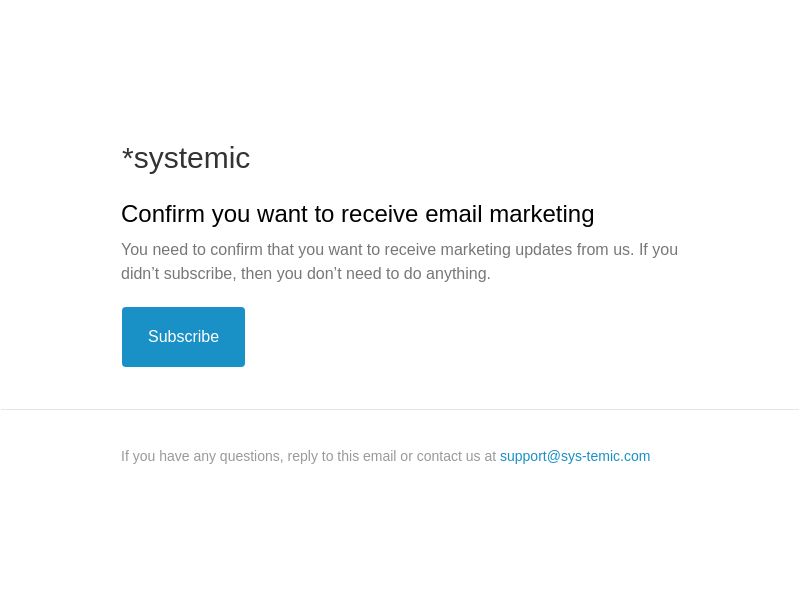Click footer text "If you have any questions"
Viewport: 800px width, 600px height.
(201, 456)
